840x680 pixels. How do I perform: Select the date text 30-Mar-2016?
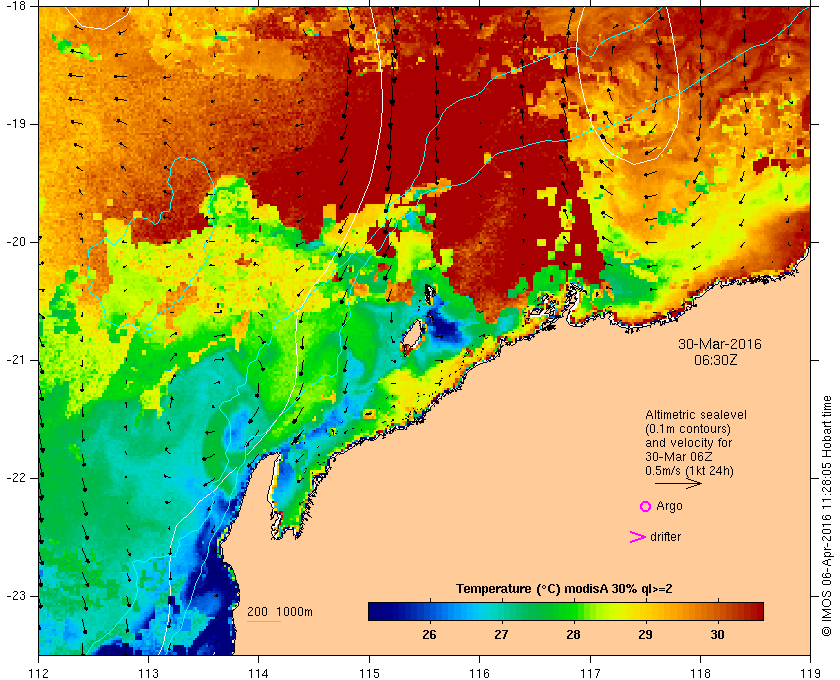tap(719, 344)
